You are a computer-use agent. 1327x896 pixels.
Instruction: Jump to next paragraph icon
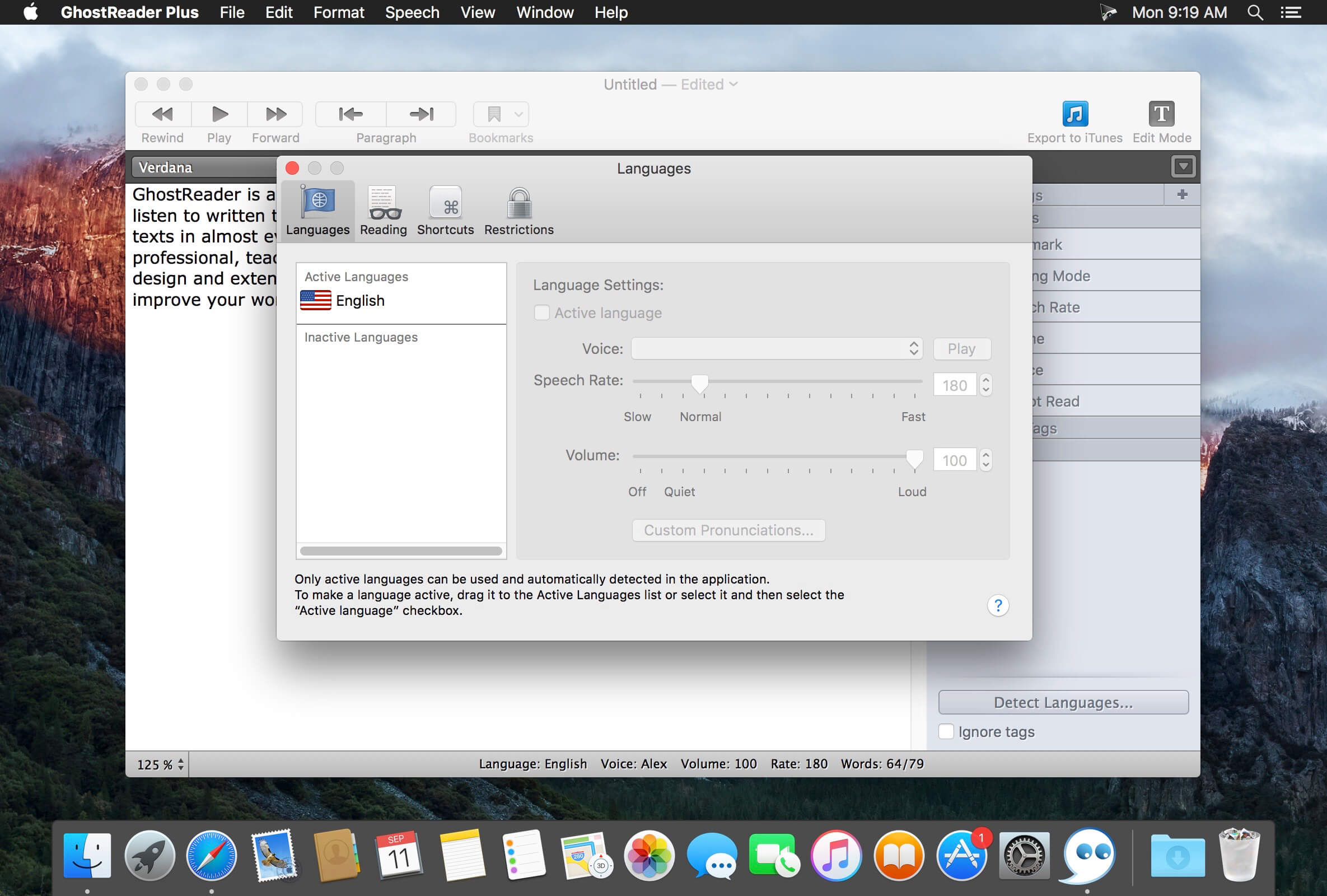pyautogui.click(x=422, y=114)
